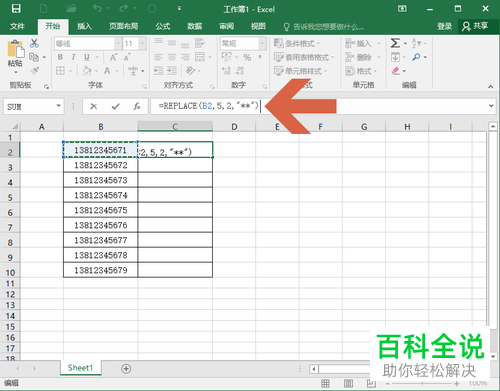Select cell containing 13812345675

[100, 210]
